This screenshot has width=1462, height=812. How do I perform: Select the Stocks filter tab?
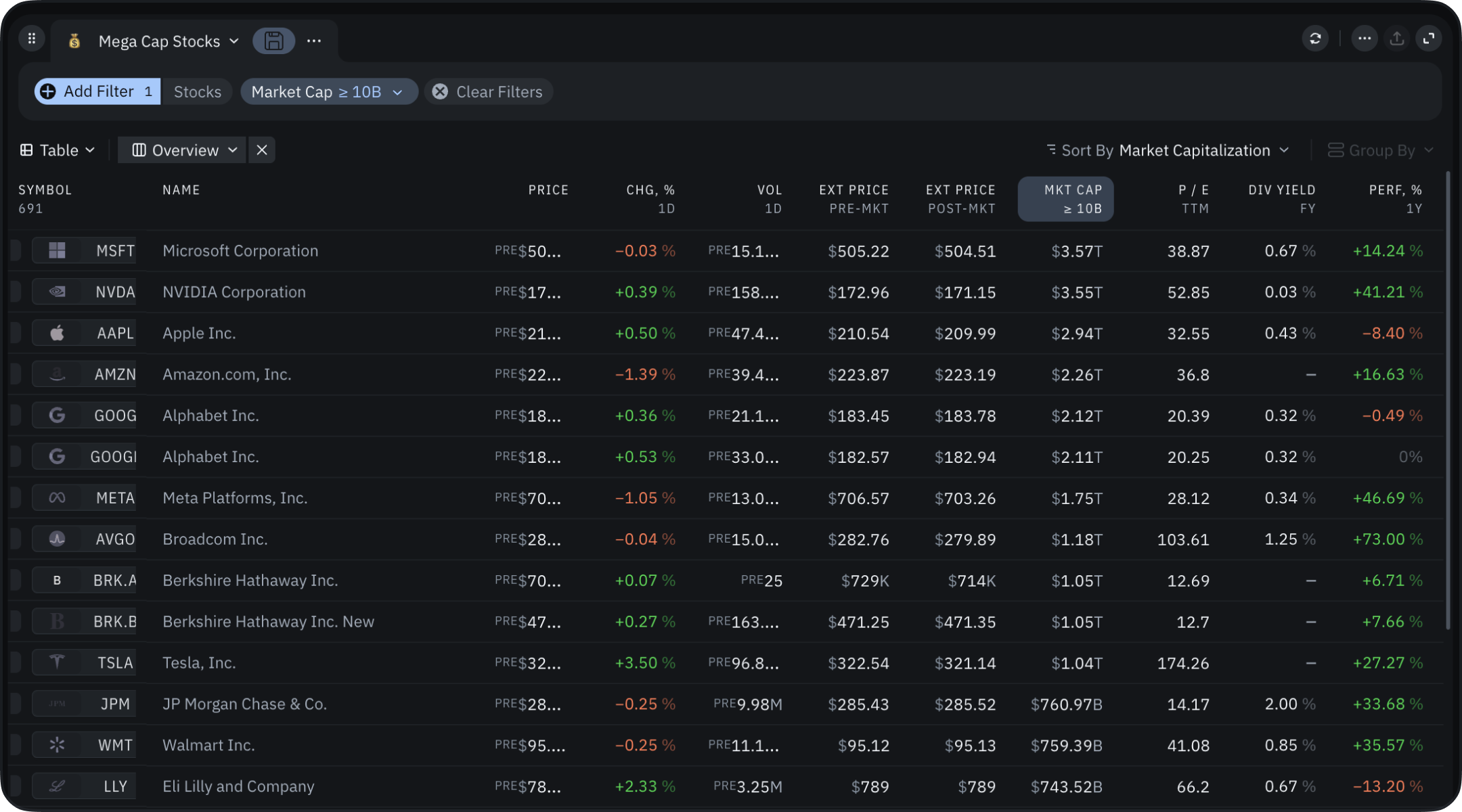[197, 91]
